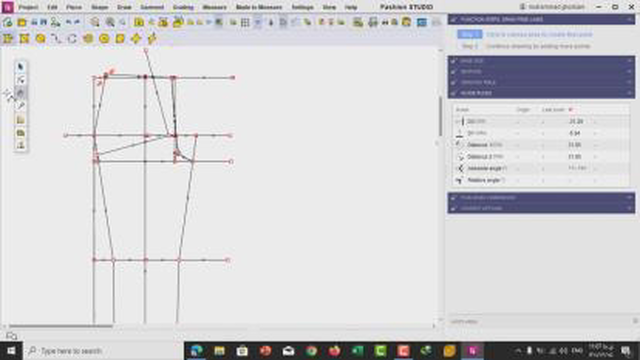Screen dimensions: 640x360
Task: Collapse the RULER RULES panel header
Action: click(x=541, y=93)
